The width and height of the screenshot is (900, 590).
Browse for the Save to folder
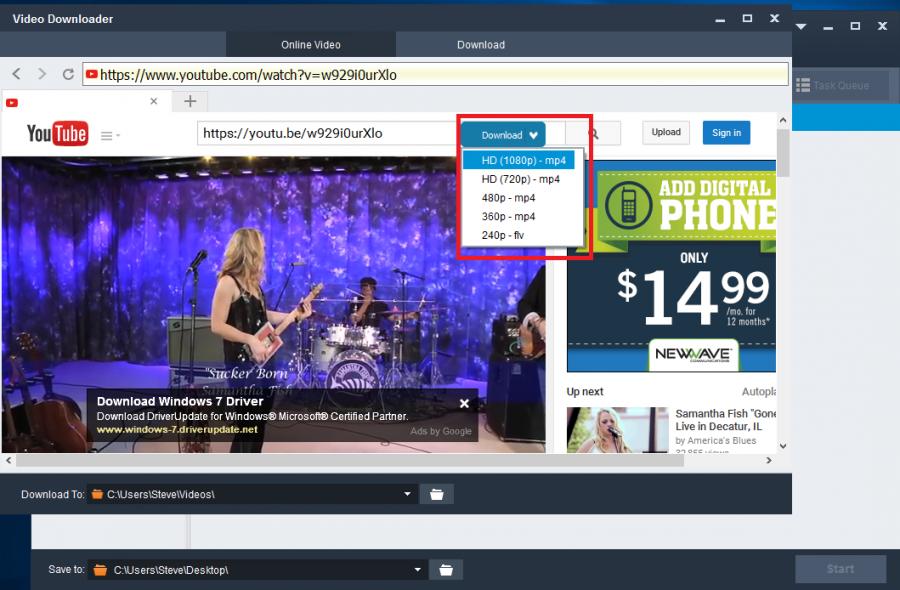pos(446,570)
